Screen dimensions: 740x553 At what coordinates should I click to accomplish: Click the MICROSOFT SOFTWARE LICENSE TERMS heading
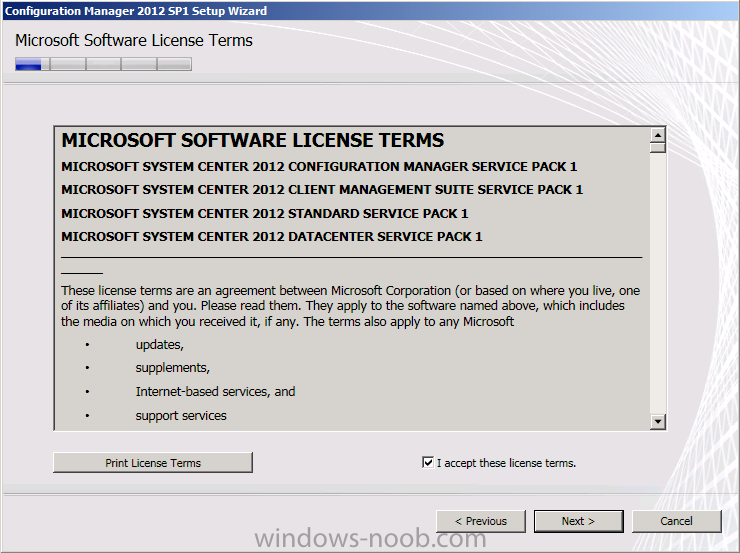tap(252, 140)
